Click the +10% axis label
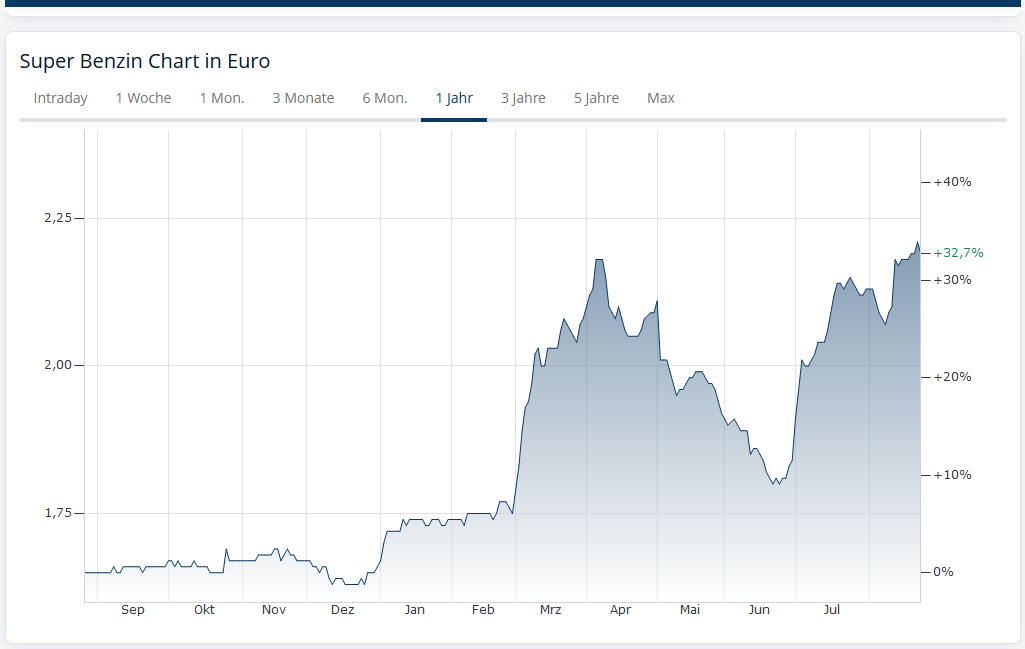The width and height of the screenshot is (1025, 649). point(952,475)
